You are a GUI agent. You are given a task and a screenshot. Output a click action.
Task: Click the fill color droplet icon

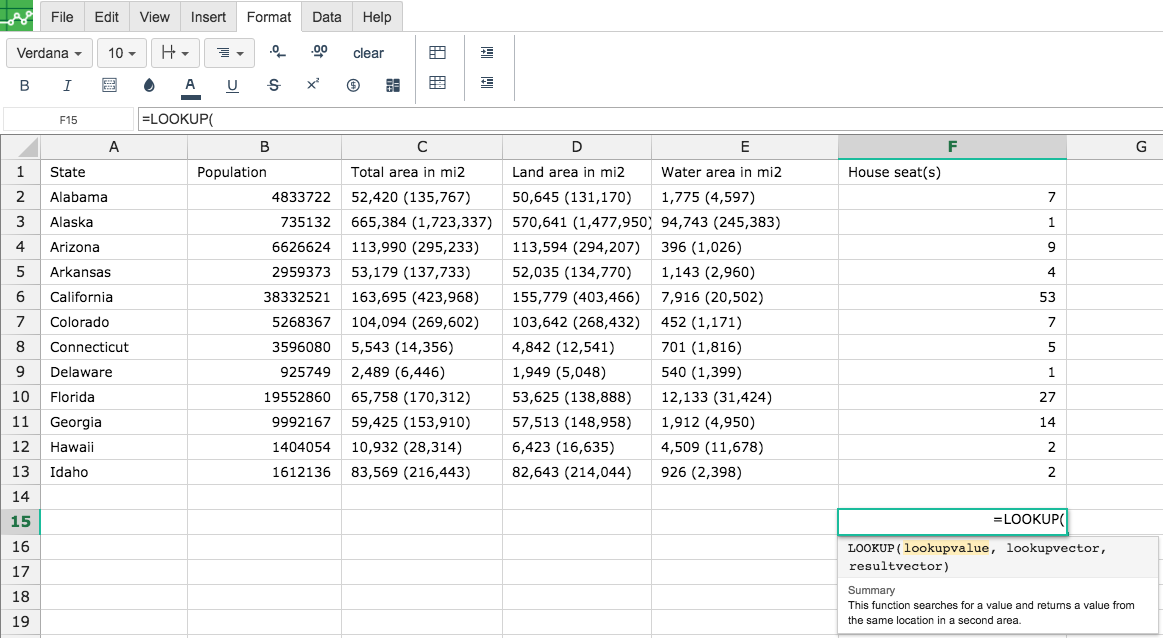click(x=150, y=85)
